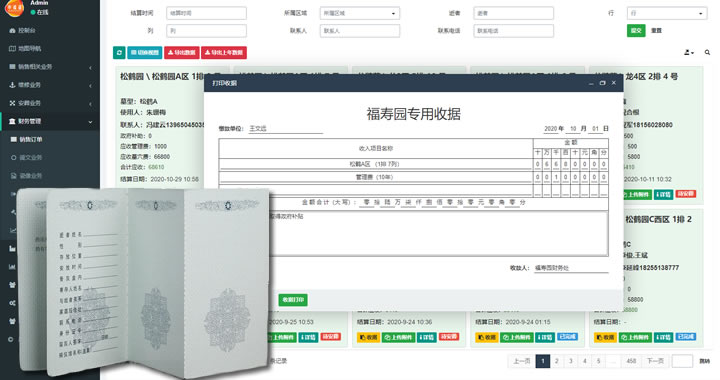
Task: Maximize the 打印收据 dialog
Action: click(602, 83)
